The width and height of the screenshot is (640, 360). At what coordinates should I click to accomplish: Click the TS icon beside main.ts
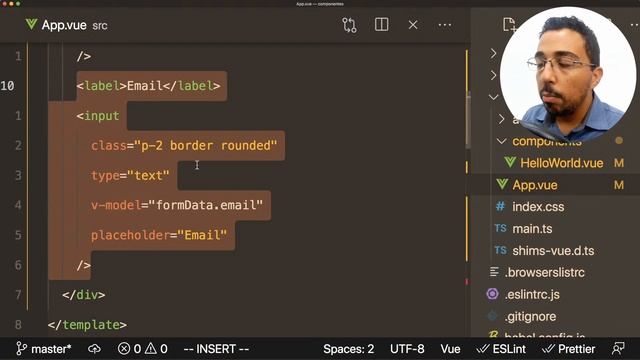[x=500, y=228]
